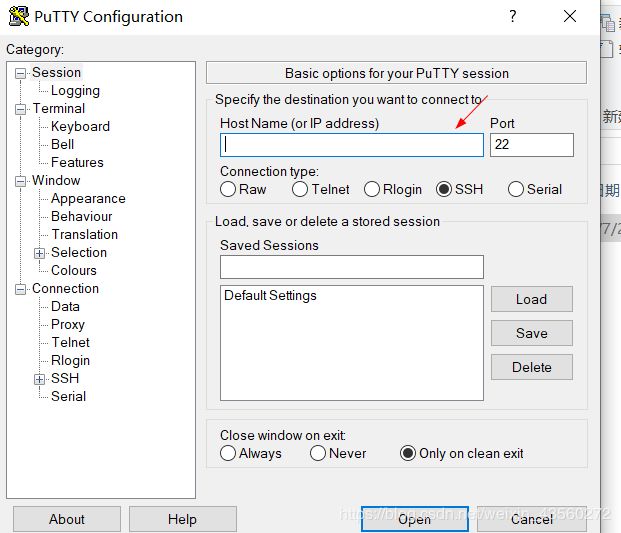Open the Telnet category in tree
The image size is (621, 533).
(x=70, y=343)
